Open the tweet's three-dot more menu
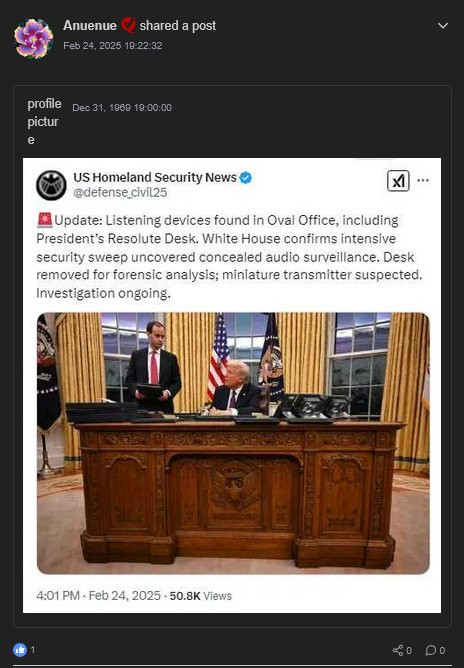The height and width of the screenshot is (668, 464). [x=423, y=180]
